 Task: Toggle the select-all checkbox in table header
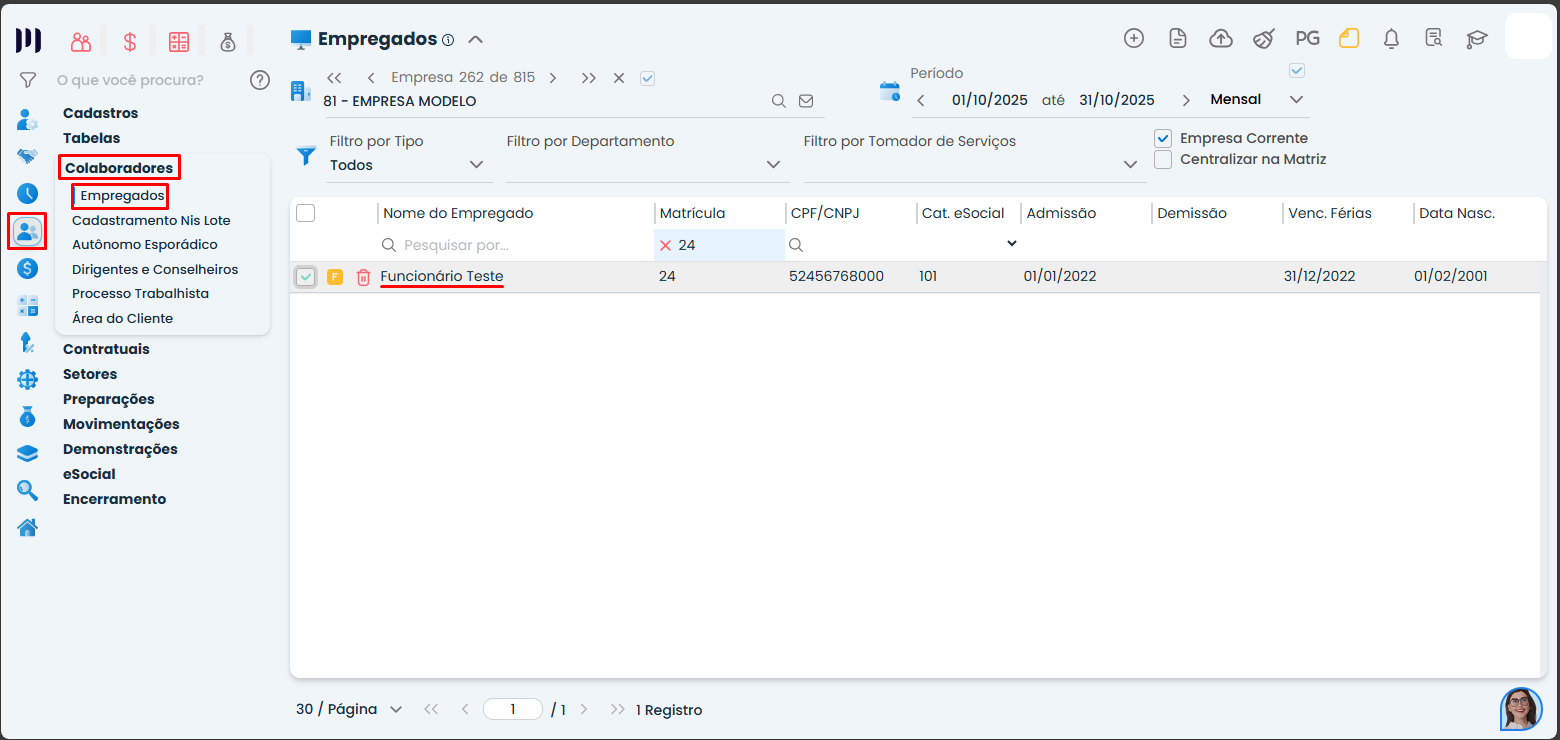tap(306, 213)
